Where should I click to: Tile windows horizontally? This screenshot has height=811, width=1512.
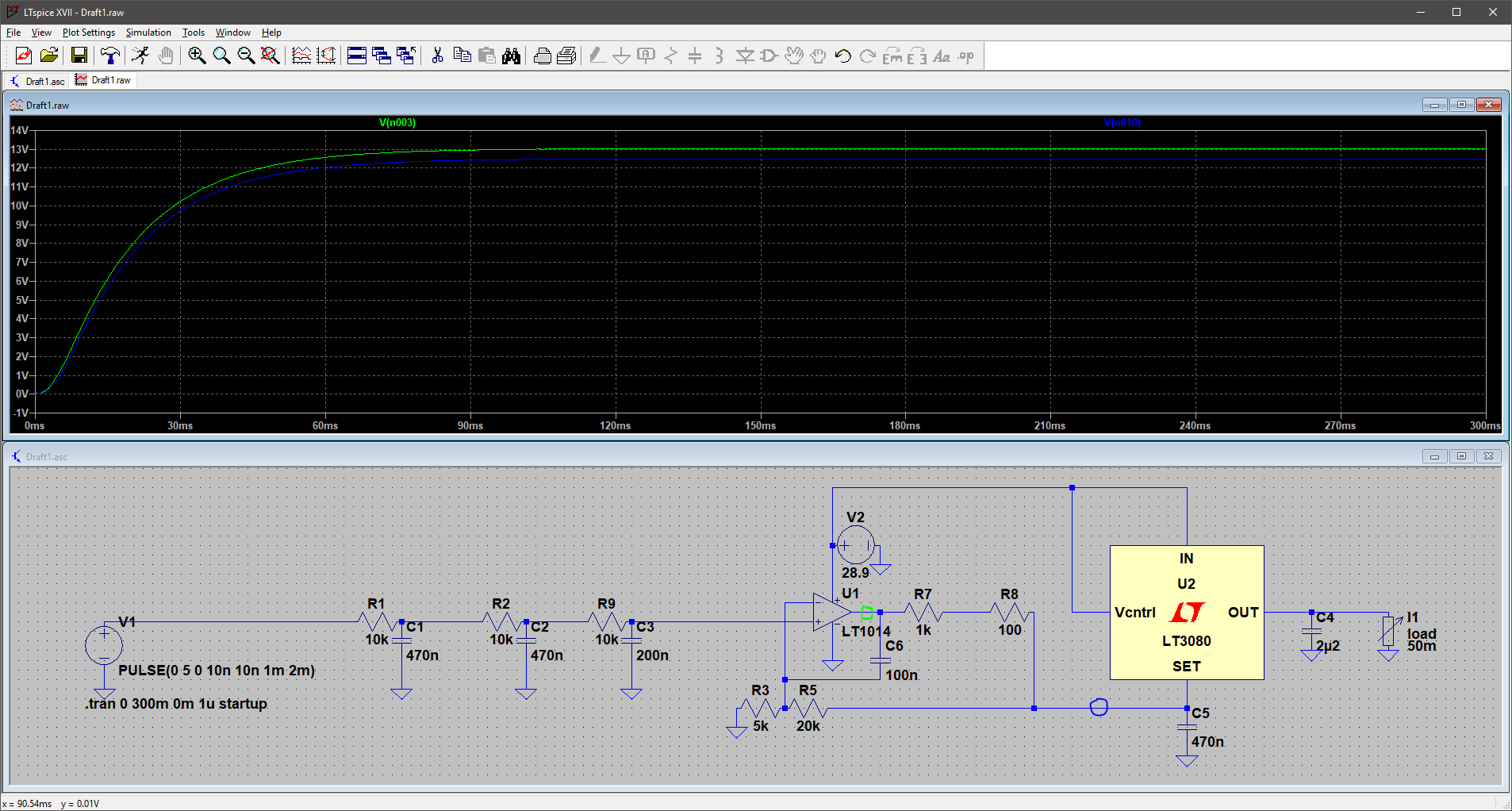(x=357, y=56)
